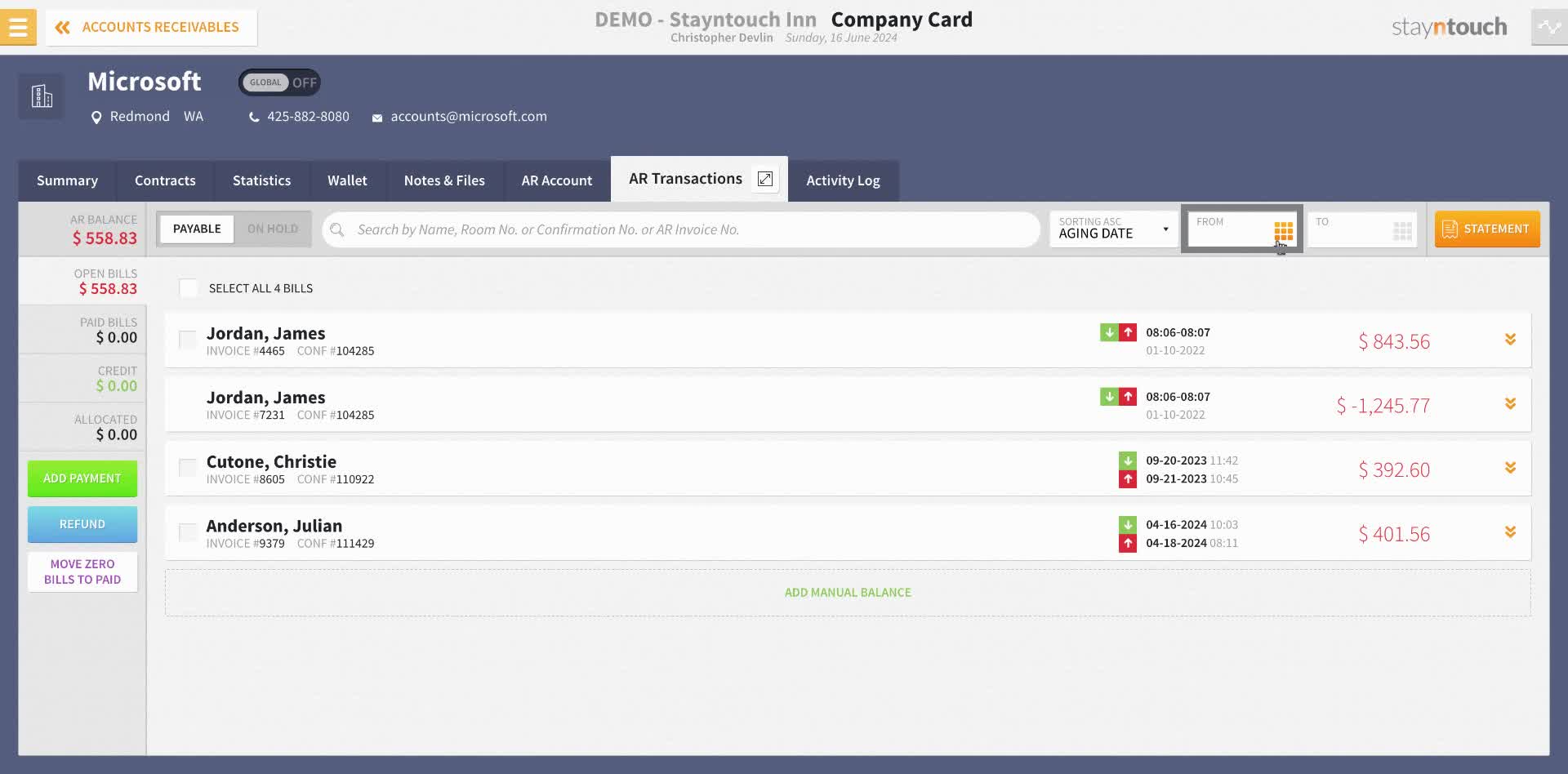Check Select All 4 Bills checkbox
1568x774 pixels.
click(189, 288)
